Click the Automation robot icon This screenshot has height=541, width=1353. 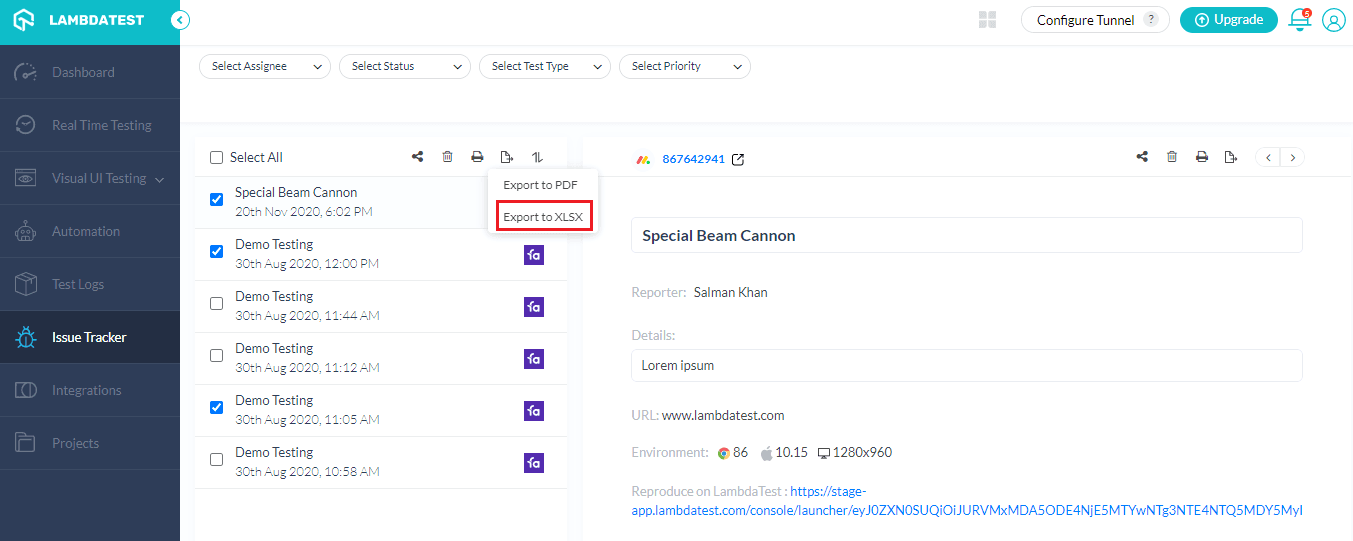(26, 231)
